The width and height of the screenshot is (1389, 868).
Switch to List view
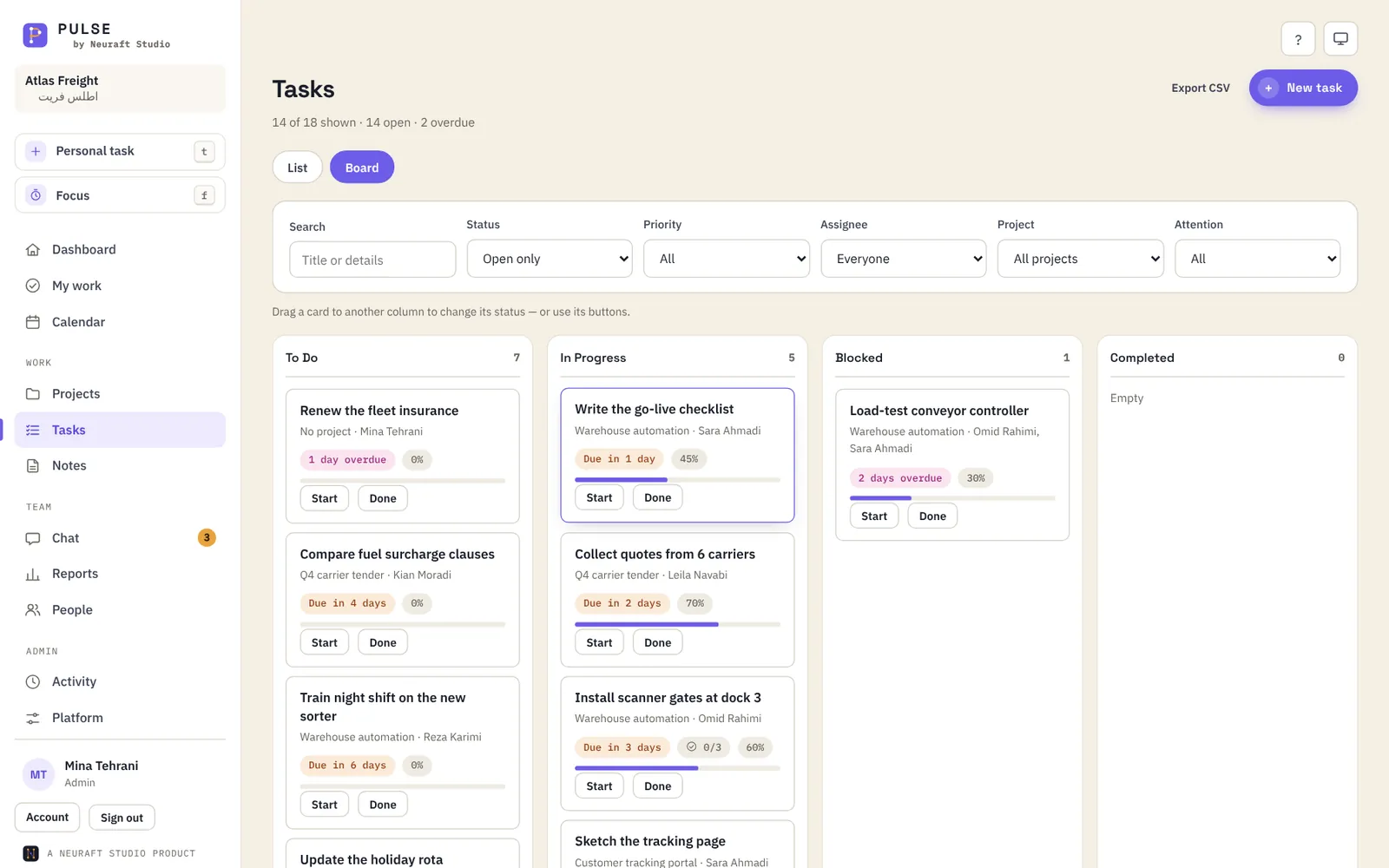pos(298,168)
